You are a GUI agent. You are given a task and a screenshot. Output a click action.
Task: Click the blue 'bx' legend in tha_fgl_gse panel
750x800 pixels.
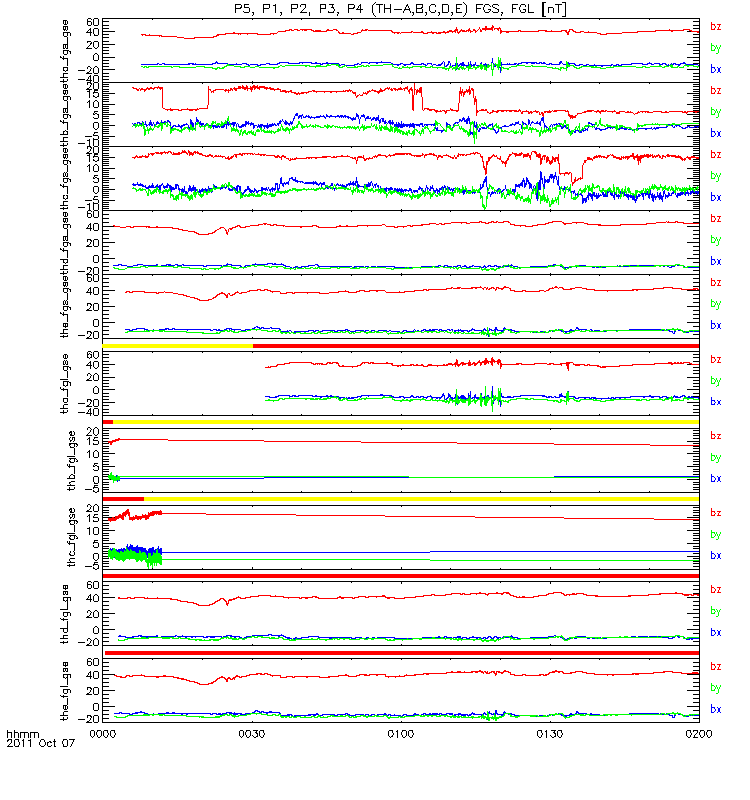coord(716,402)
